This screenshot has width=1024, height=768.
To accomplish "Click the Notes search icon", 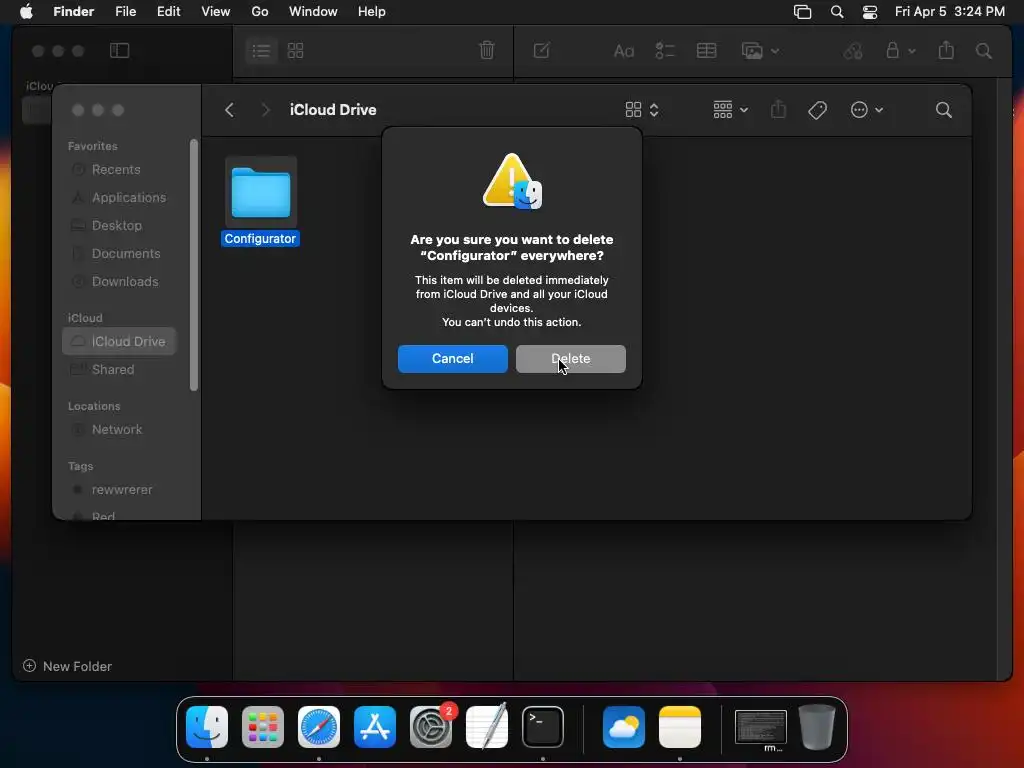I will pos(984,50).
